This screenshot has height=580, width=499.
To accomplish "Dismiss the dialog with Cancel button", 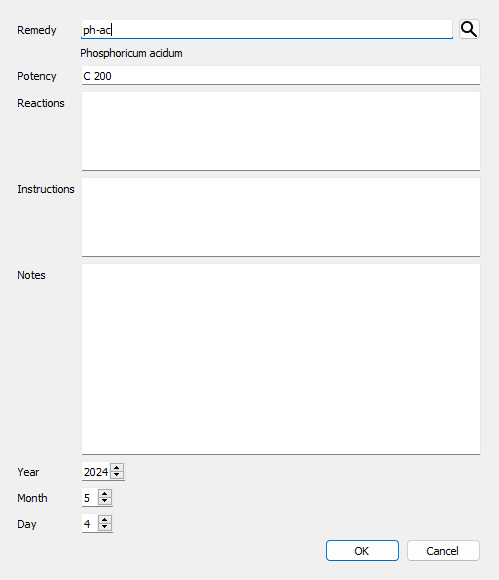I will click(x=443, y=551).
